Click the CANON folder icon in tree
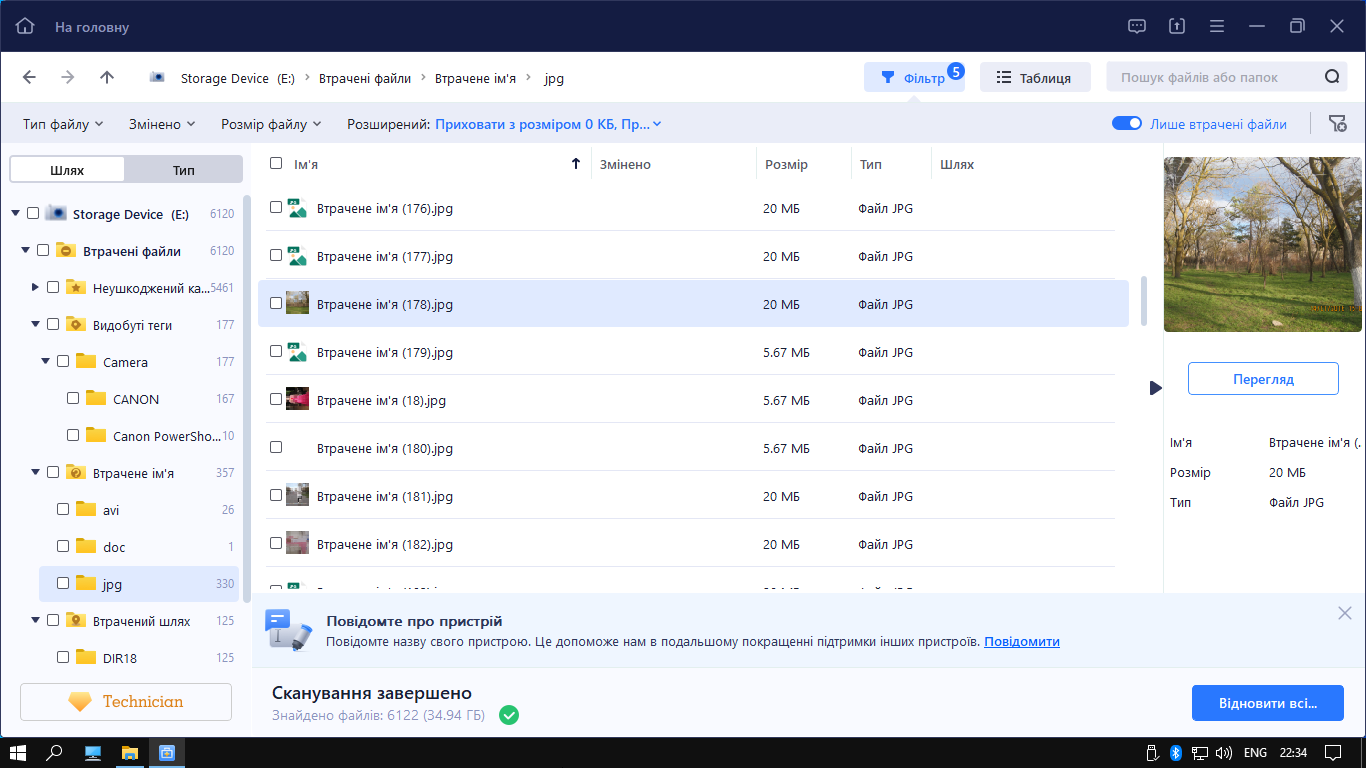The image size is (1366, 768). (x=95, y=398)
